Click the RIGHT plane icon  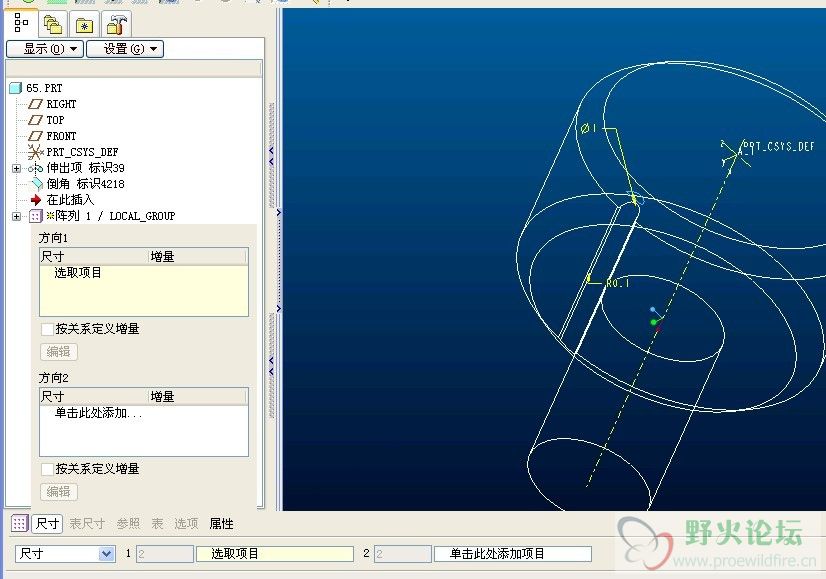(35, 104)
